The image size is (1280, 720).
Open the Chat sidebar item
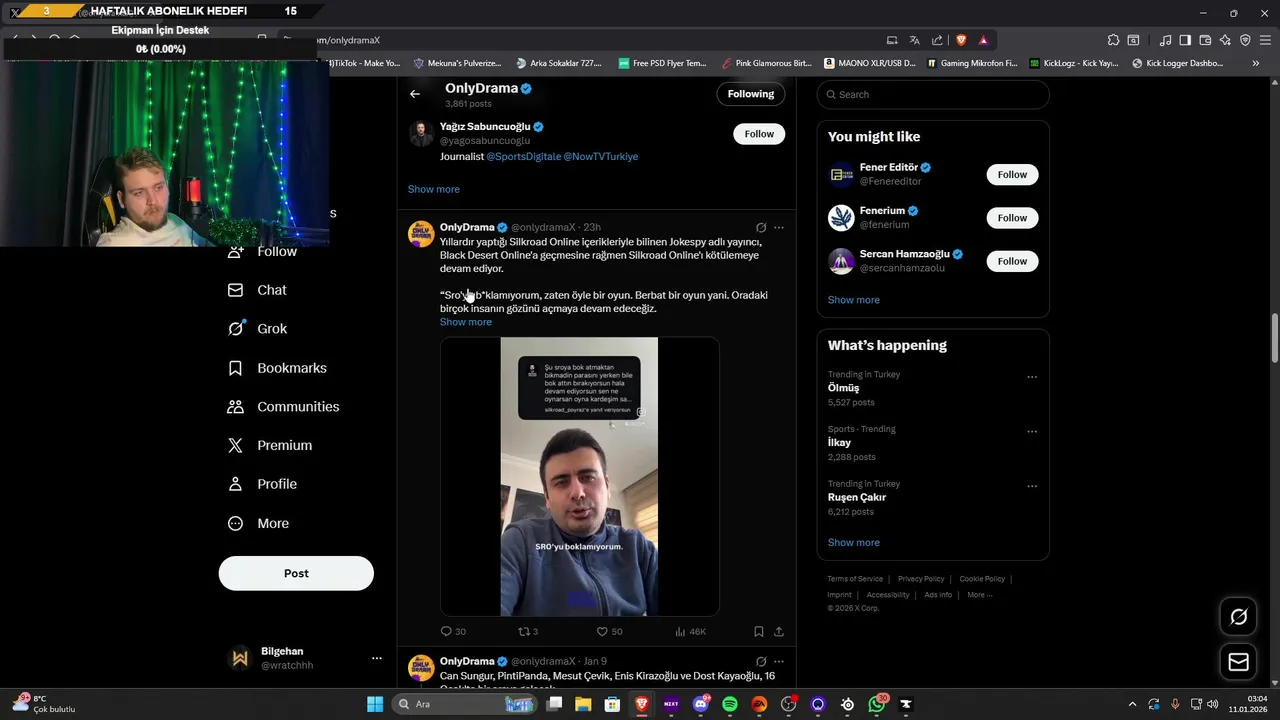coord(257,290)
